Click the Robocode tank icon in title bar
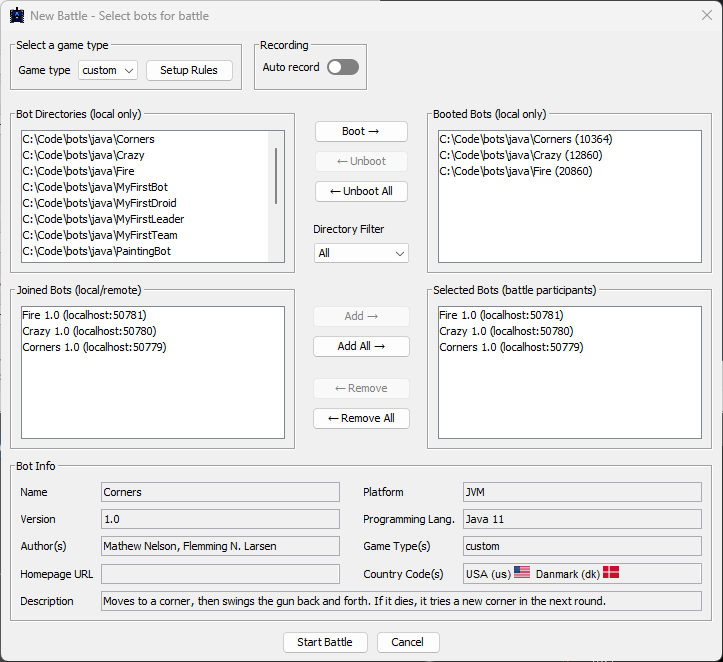Image resolution: width=723 pixels, height=662 pixels. click(17, 16)
